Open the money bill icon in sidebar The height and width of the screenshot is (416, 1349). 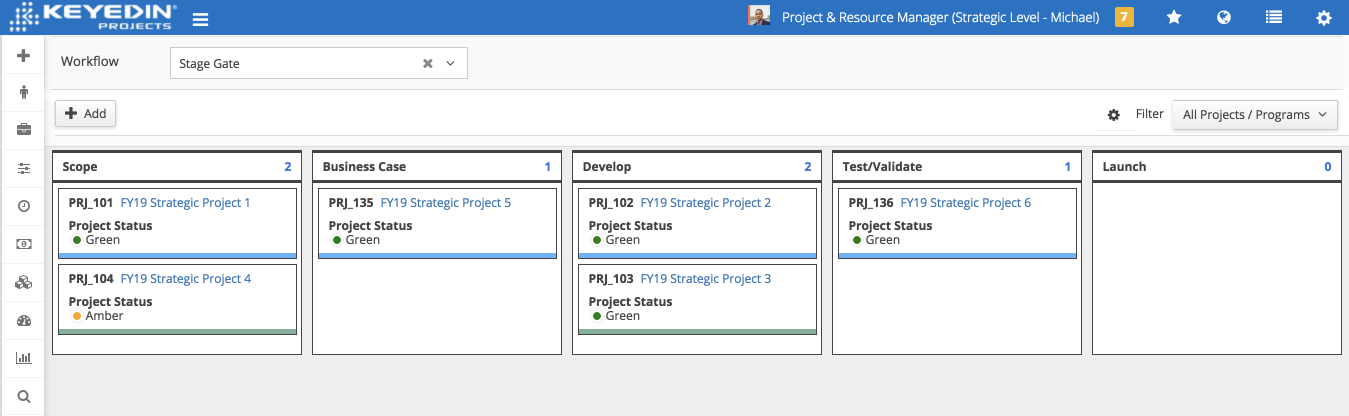[24, 244]
